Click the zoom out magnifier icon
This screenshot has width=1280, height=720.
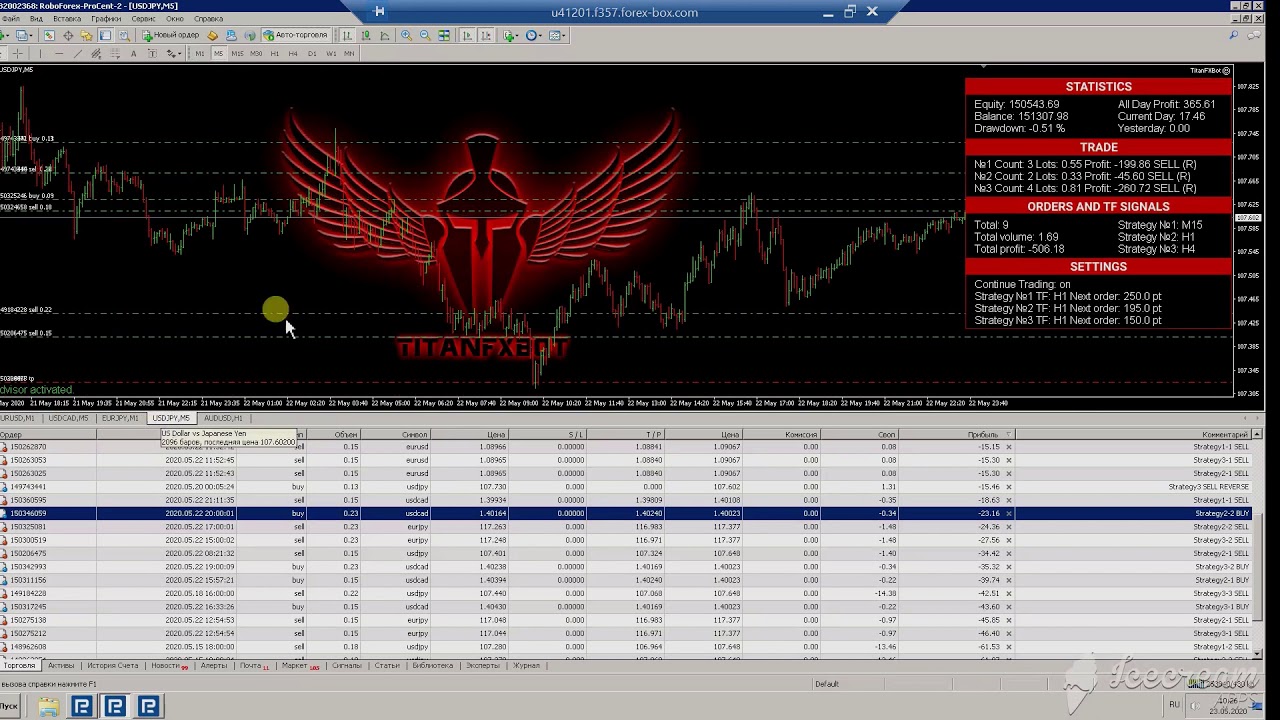click(425, 35)
